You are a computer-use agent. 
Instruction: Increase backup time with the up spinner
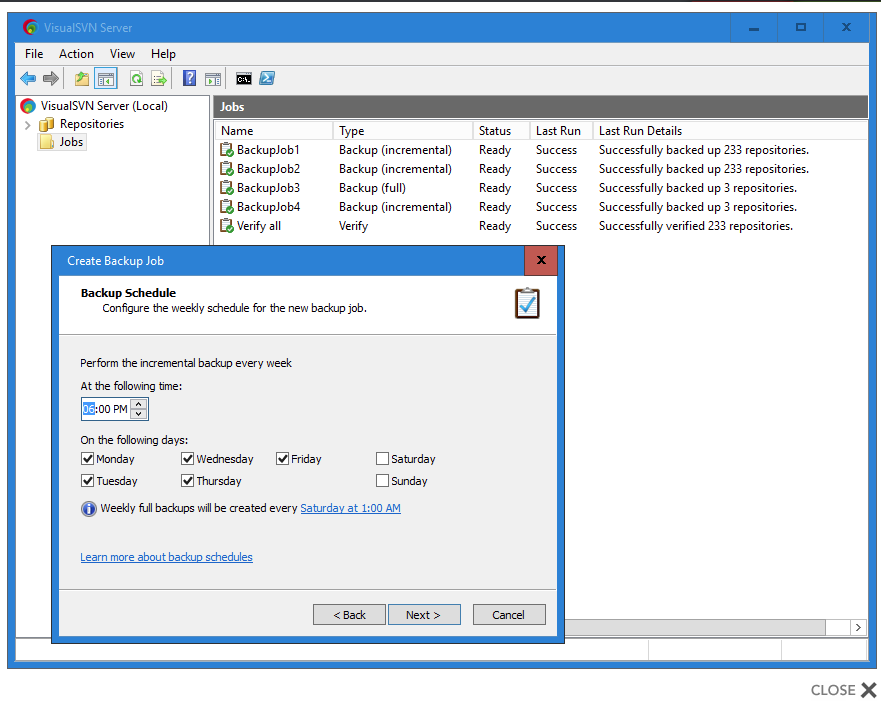[x=139, y=404]
